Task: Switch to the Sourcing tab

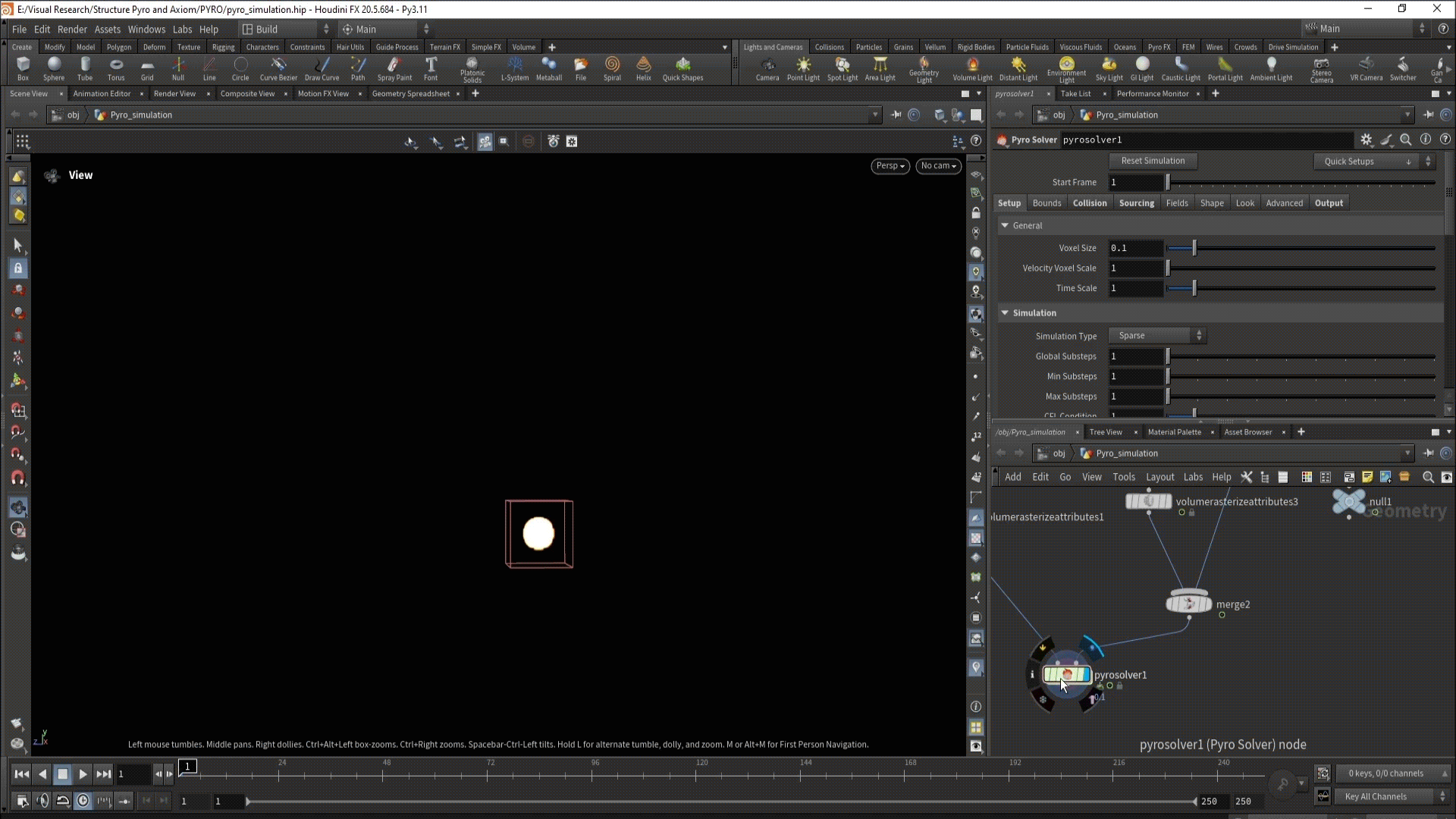Action: (x=1136, y=203)
